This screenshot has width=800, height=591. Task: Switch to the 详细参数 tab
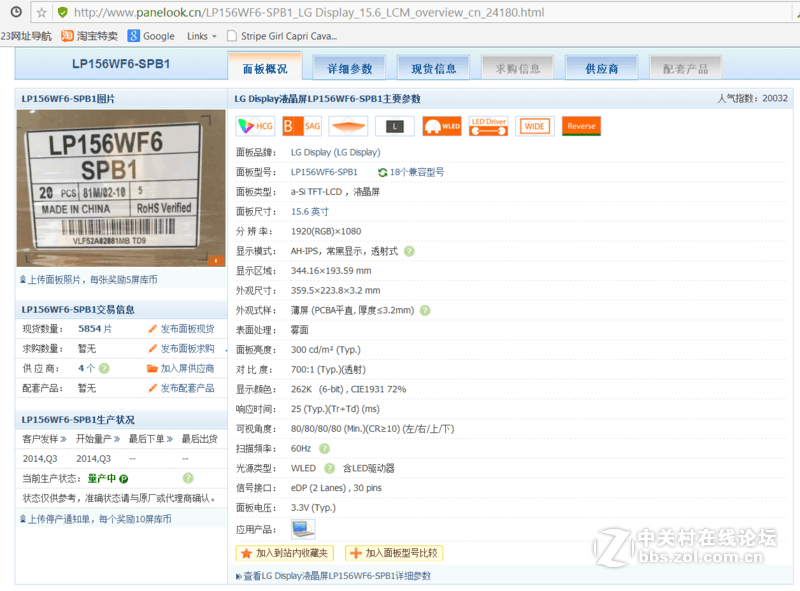coord(349,68)
